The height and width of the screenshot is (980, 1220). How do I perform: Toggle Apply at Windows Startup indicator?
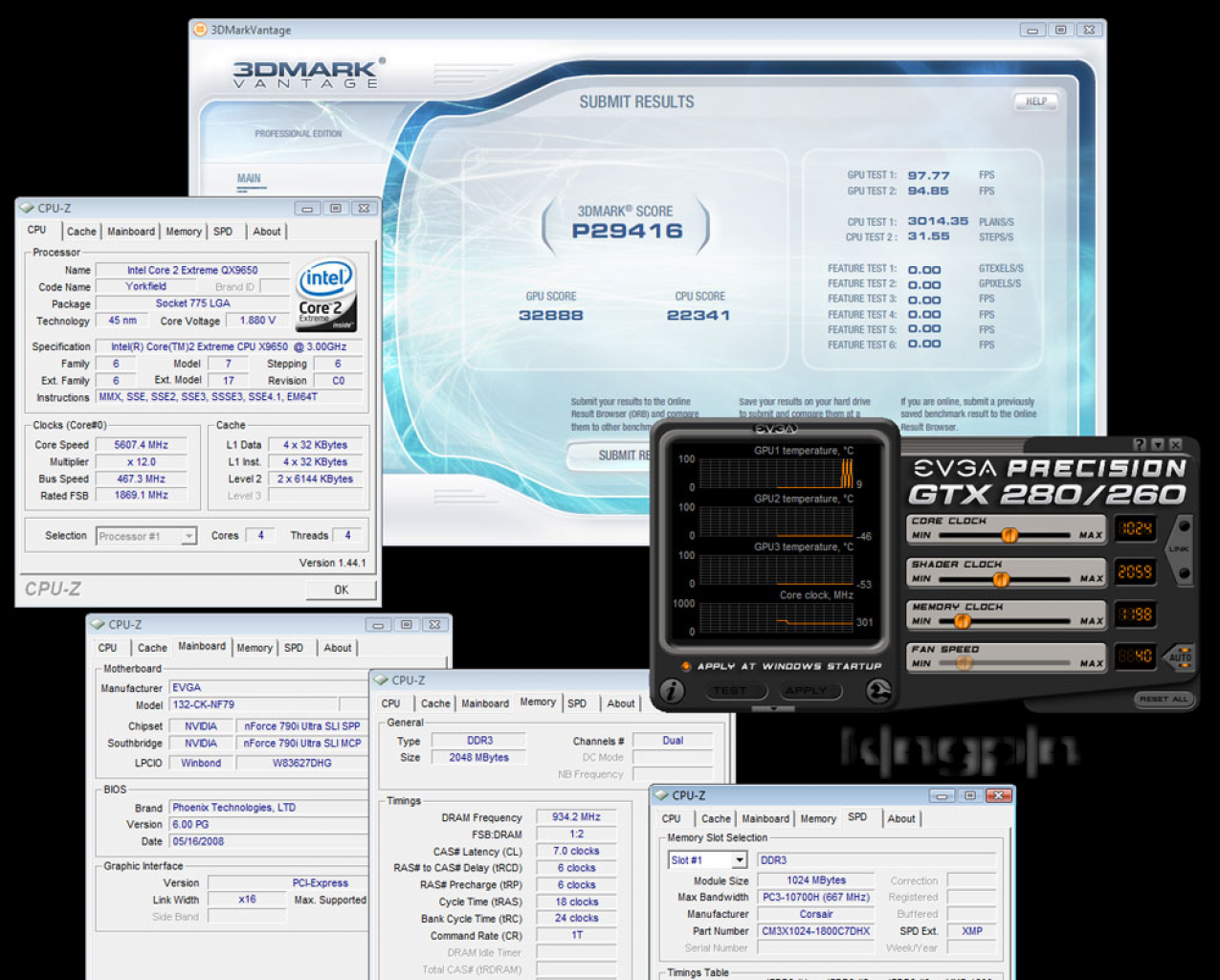pos(685,666)
